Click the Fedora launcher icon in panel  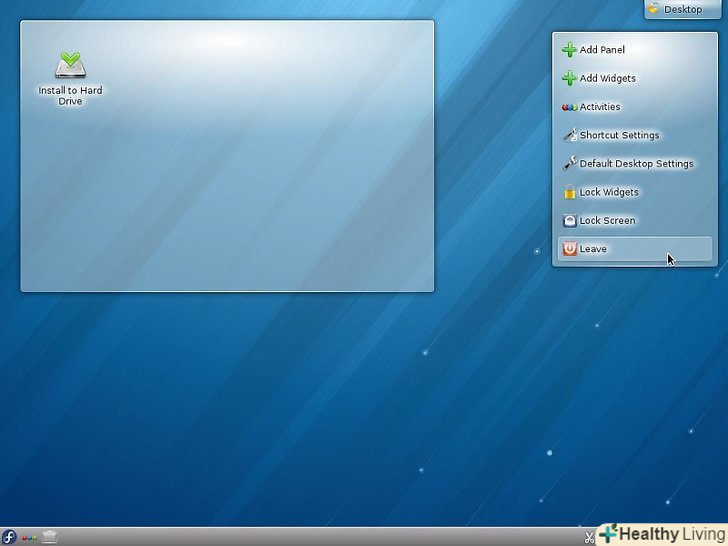[x=9, y=537]
